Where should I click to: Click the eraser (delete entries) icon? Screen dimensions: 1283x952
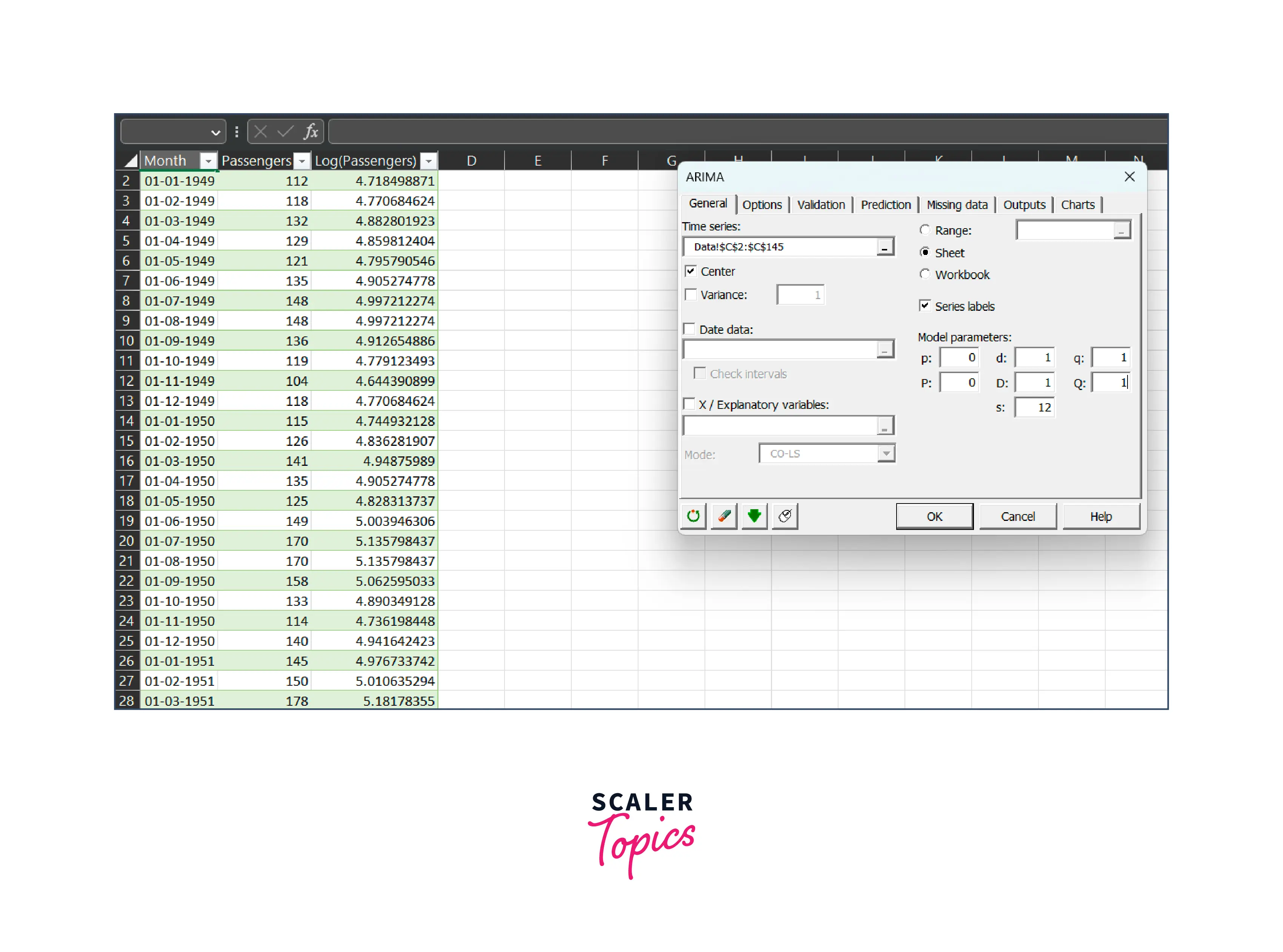(725, 516)
